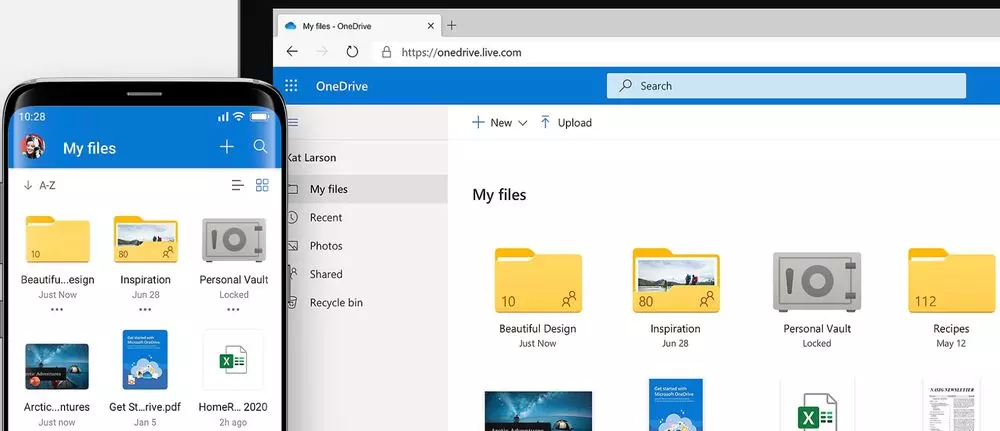The image size is (1000, 431).
Task: Tap the plus icon in phone header
Action: [227, 147]
